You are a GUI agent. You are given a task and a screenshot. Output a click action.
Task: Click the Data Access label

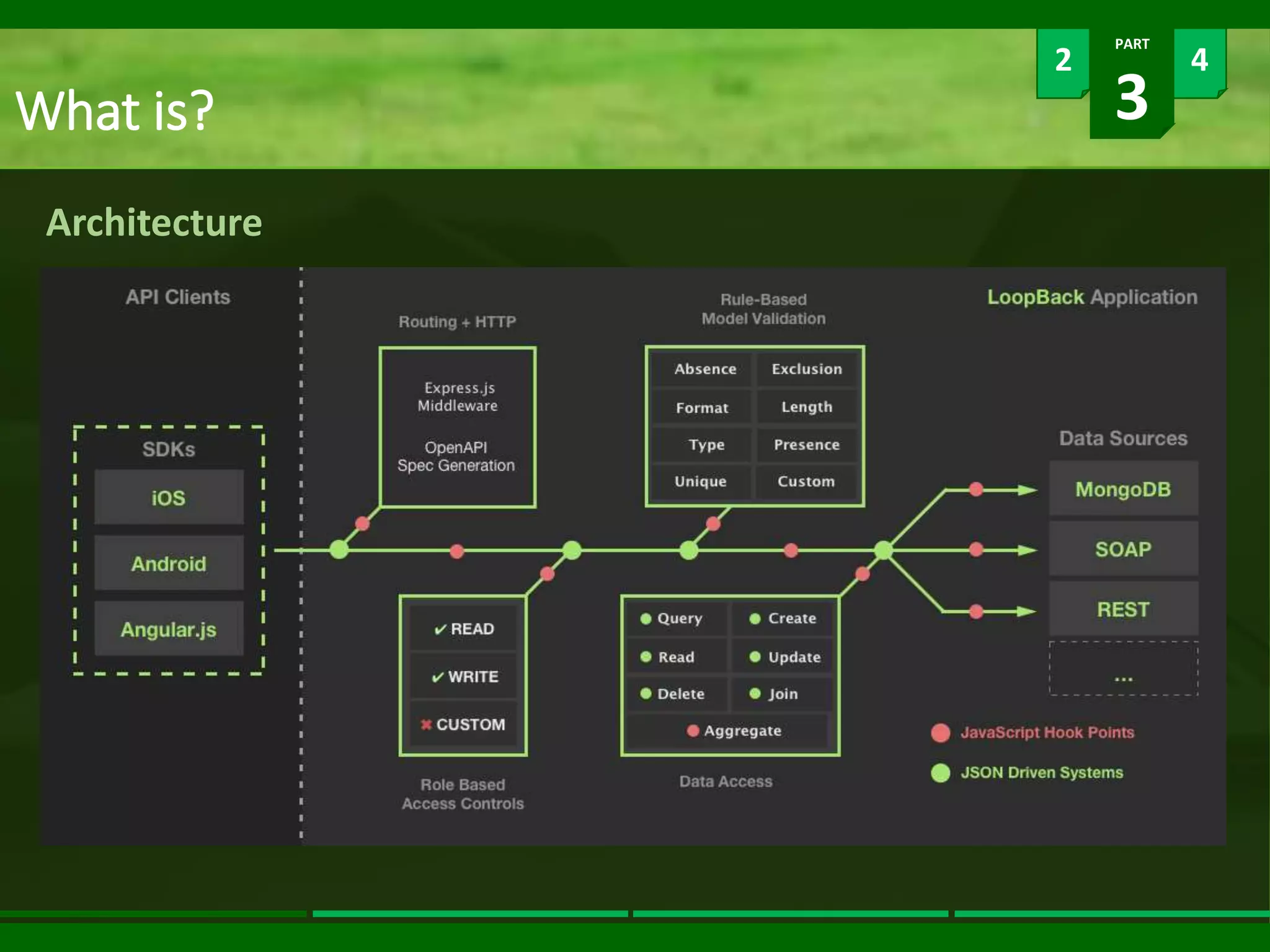[726, 782]
